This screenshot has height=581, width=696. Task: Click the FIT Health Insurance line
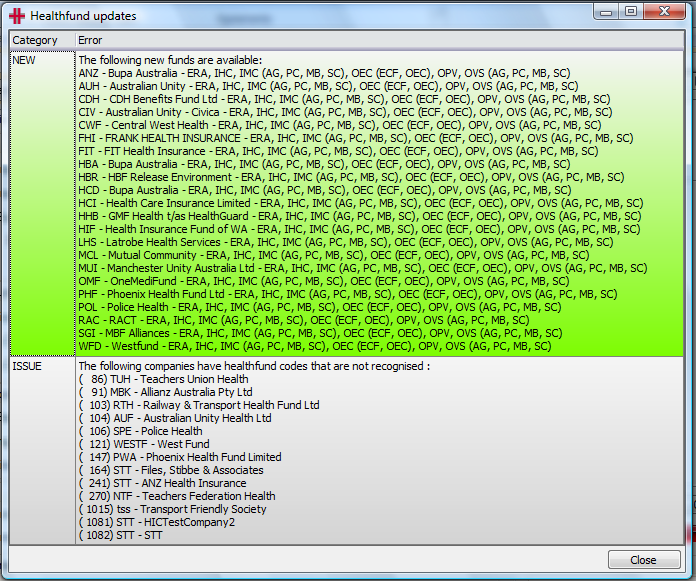pyautogui.click(x=339, y=151)
